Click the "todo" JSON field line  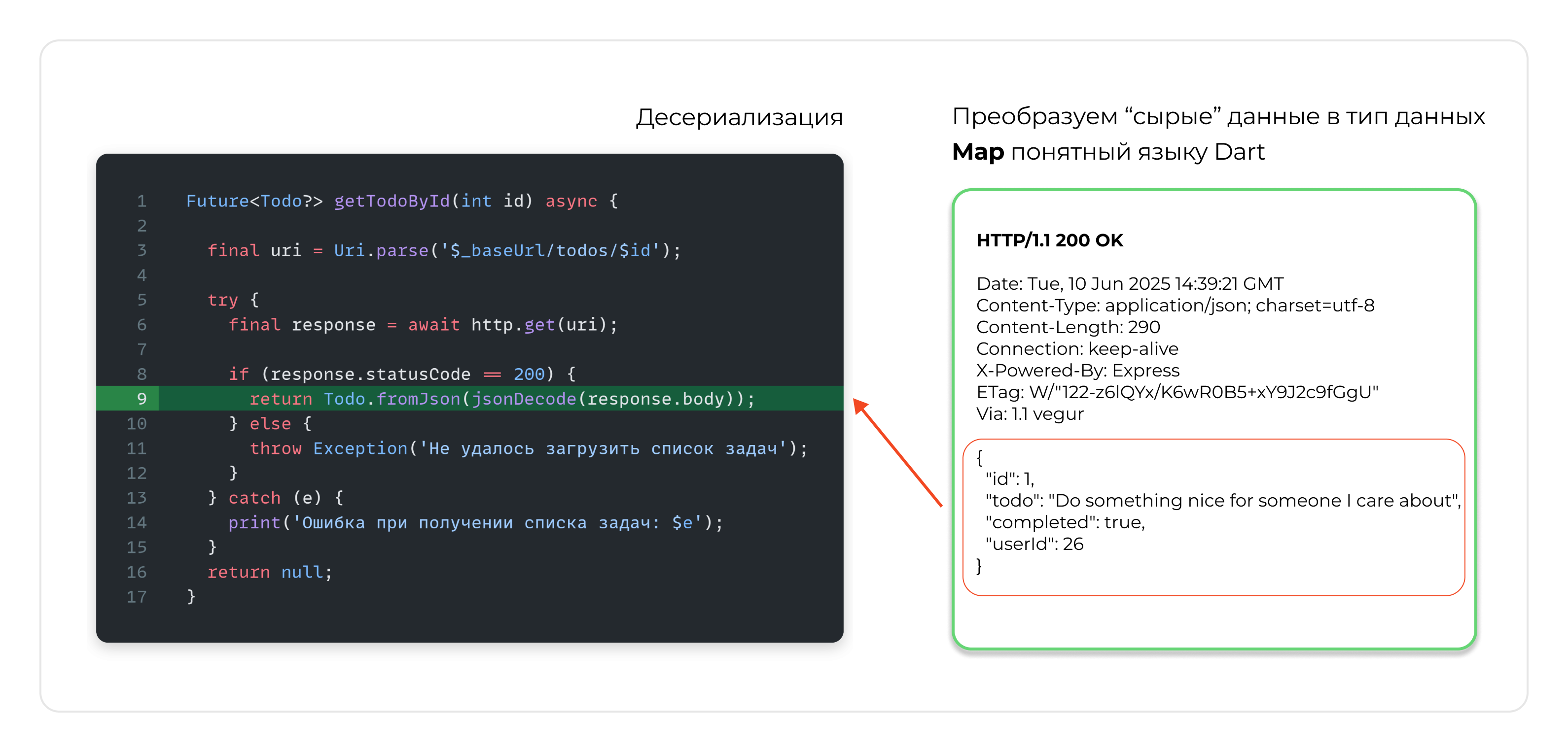(x=1222, y=500)
